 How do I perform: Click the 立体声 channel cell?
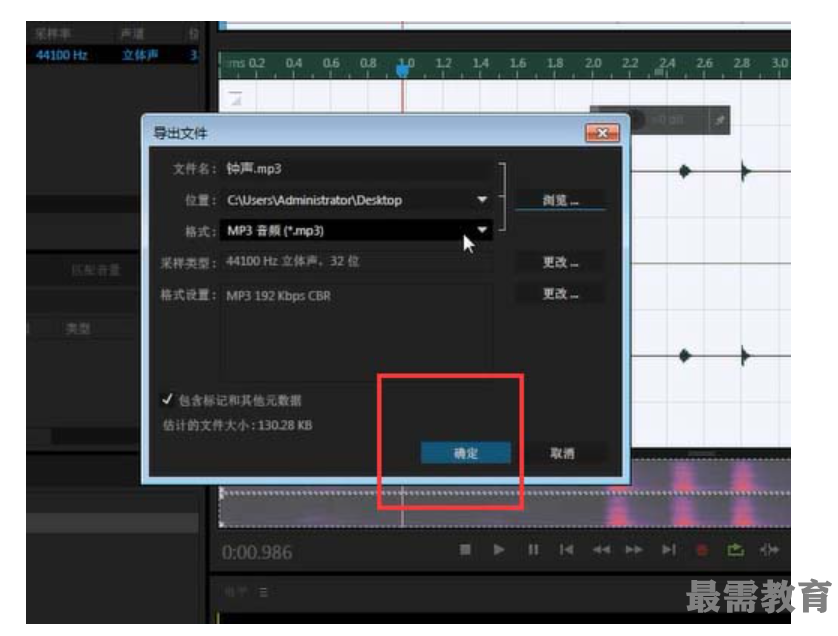[140, 55]
